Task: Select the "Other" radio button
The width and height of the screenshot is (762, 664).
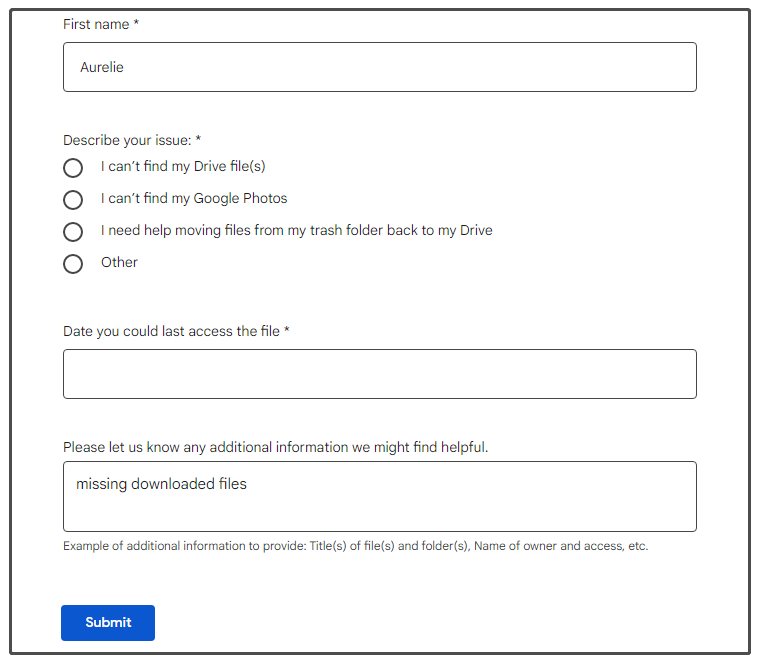Action: [73, 264]
